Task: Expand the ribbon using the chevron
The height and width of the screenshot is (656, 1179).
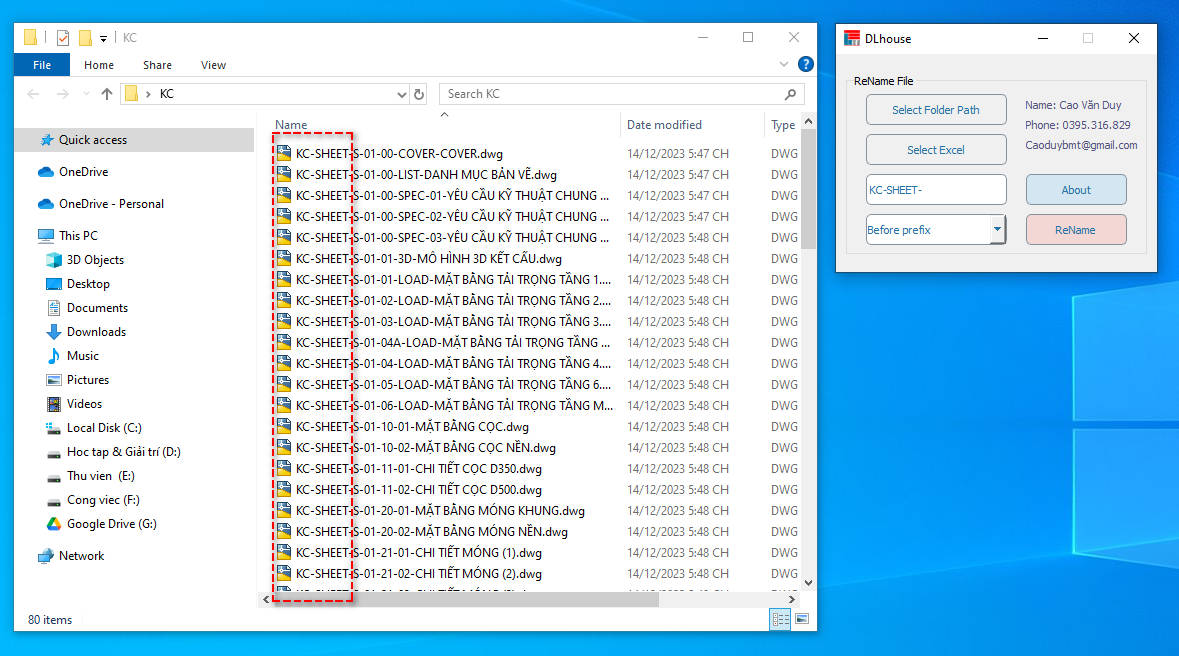Action: tap(784, 65)
